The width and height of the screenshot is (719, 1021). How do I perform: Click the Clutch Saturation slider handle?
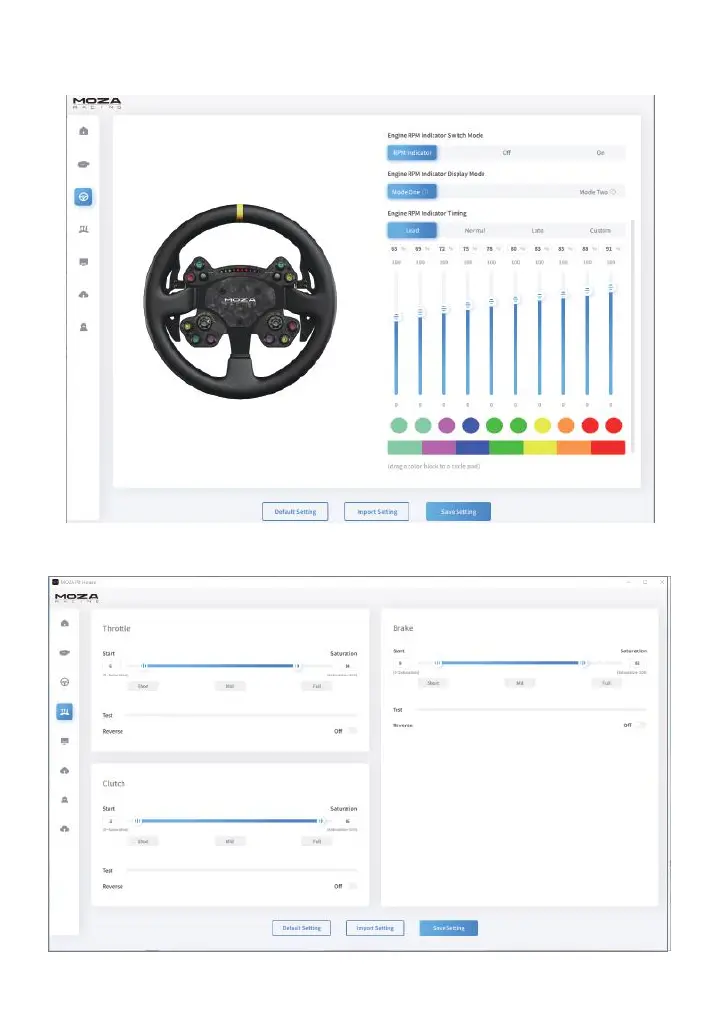[x=320, y=821]
